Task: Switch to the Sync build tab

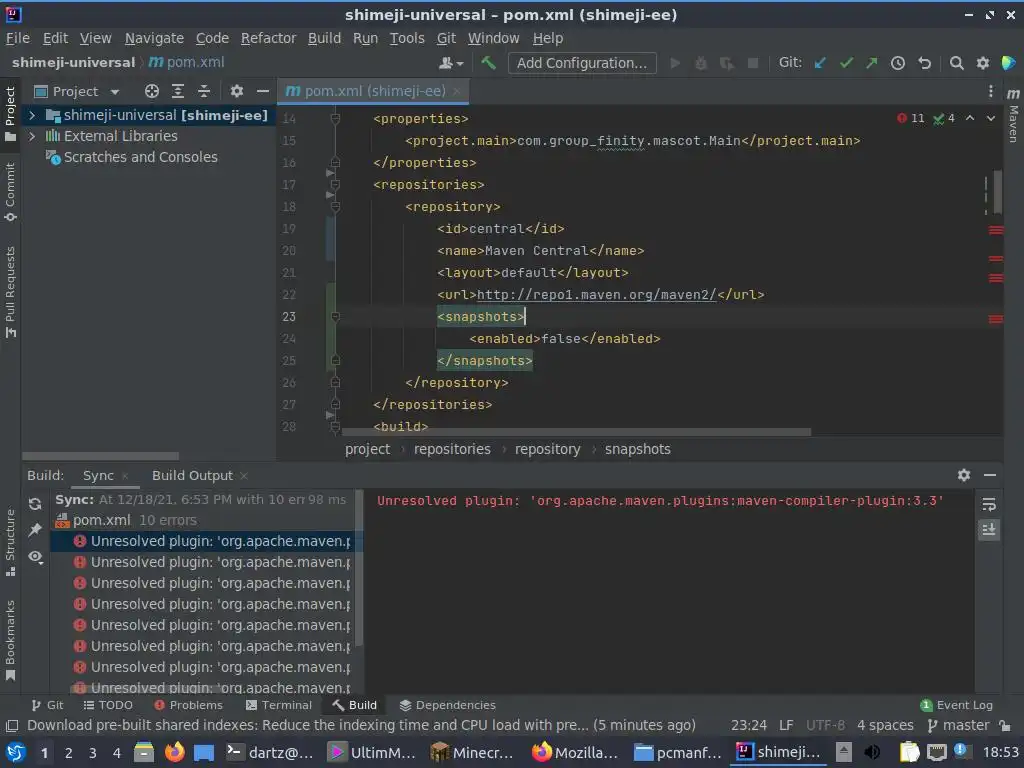Action: point(98,475)
